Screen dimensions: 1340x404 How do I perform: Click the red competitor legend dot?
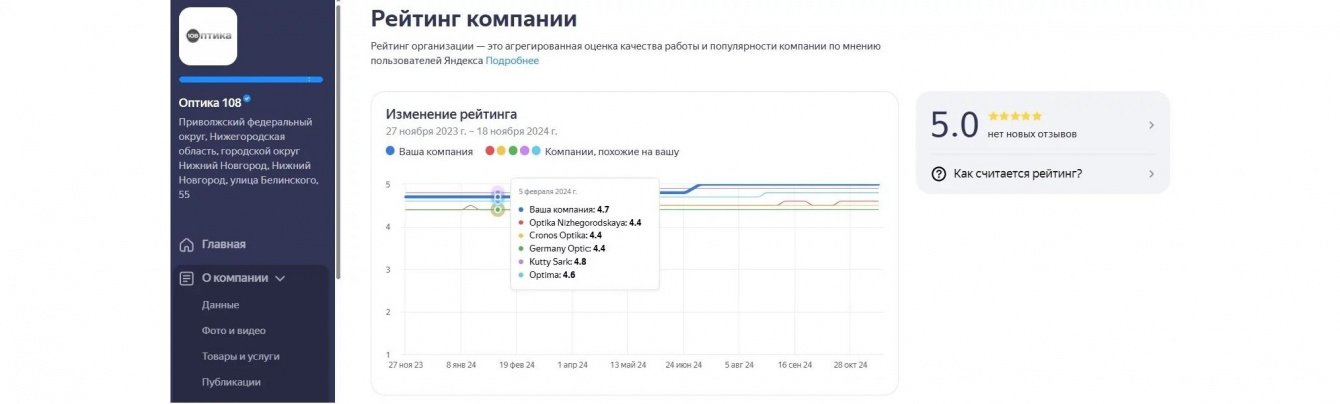[489, 151]
